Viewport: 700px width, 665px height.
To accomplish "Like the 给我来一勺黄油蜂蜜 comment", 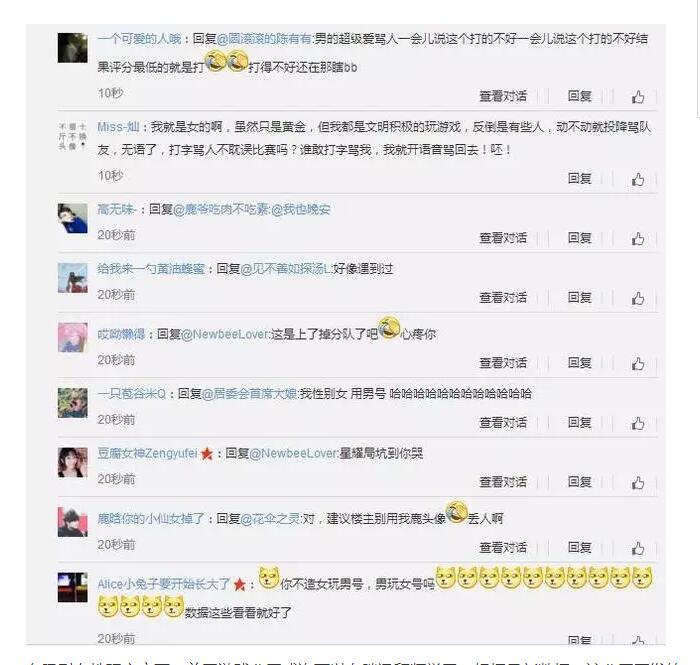I will click(638, 298).
